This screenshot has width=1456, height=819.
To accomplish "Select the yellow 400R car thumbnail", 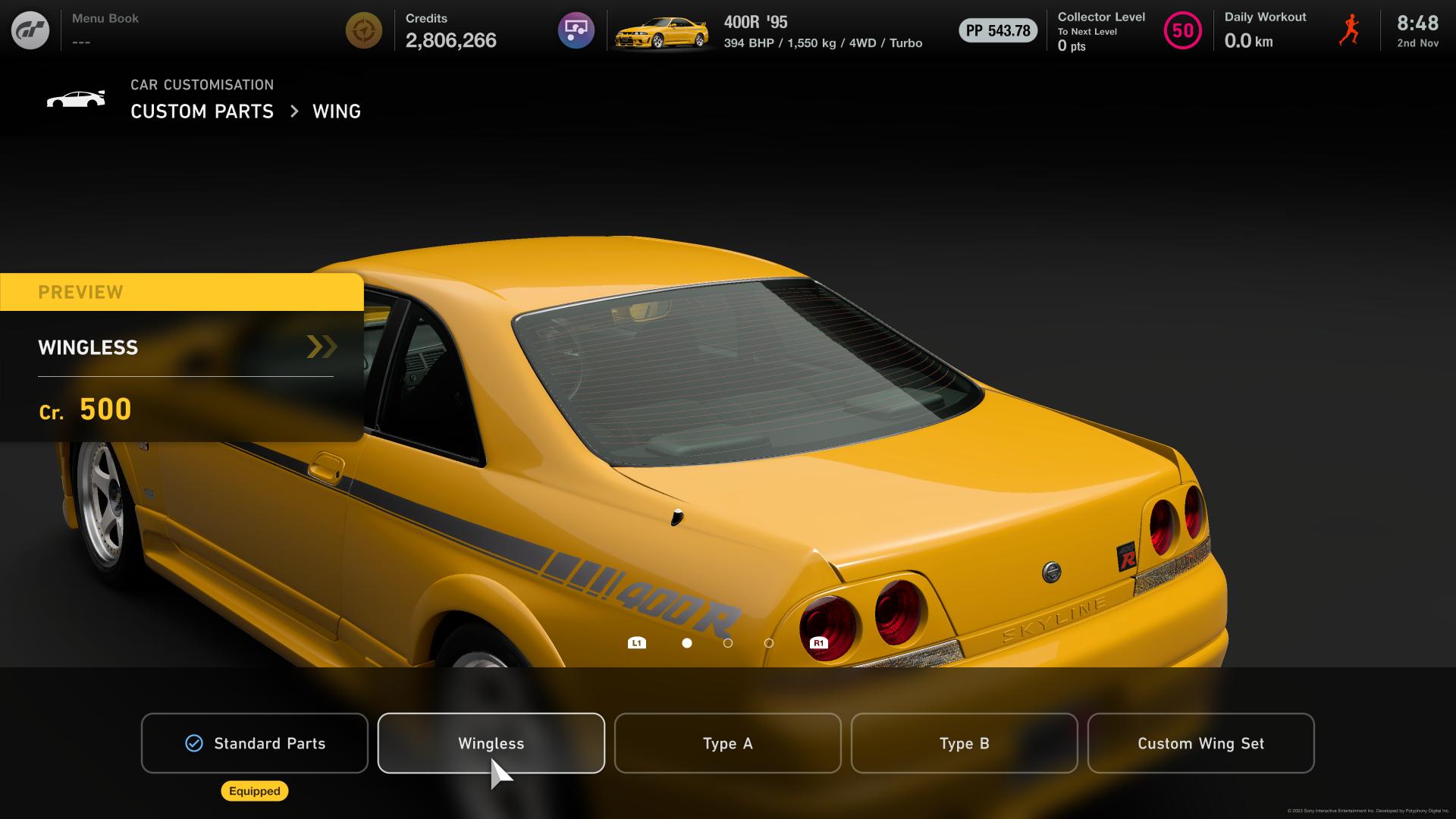I will tap(661, 33).
